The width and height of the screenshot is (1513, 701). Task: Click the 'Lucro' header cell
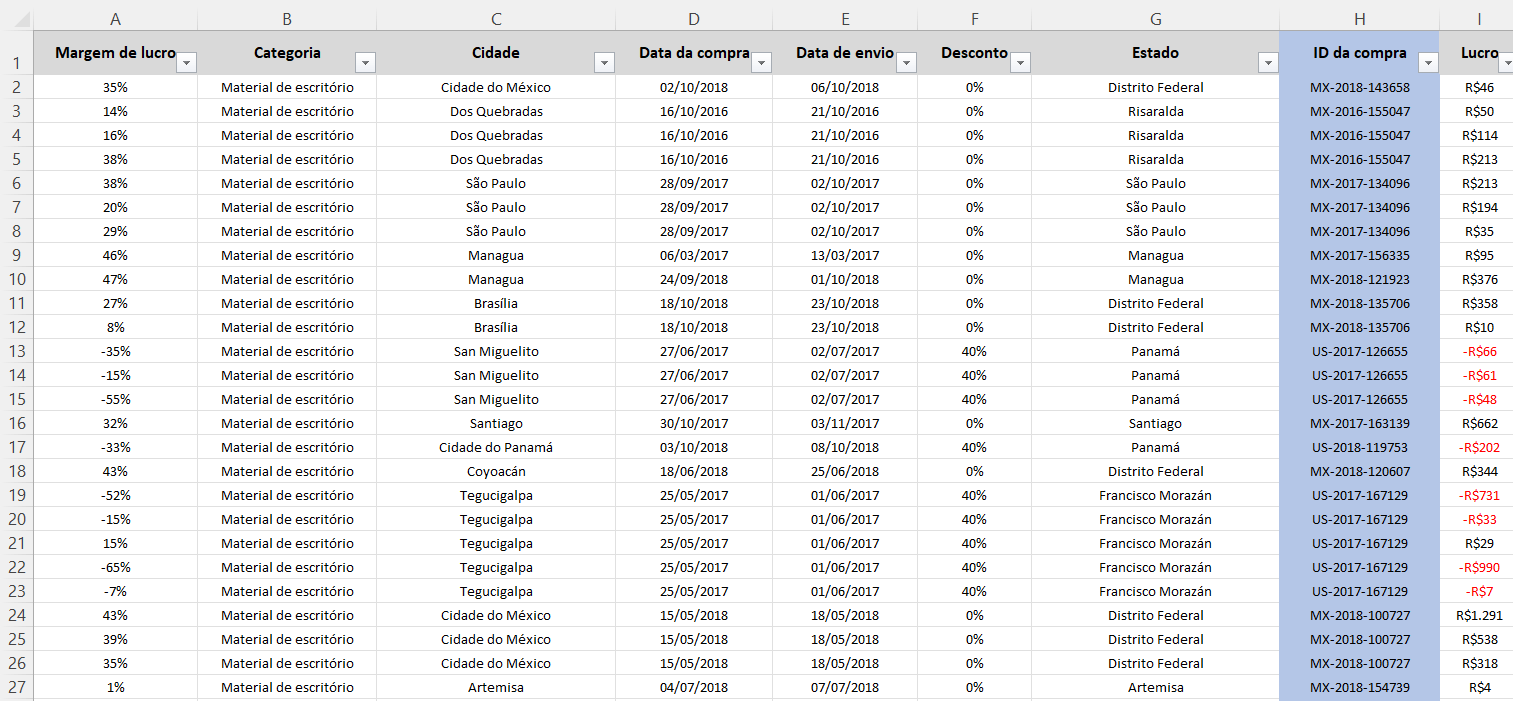pyautogui.click(x=1477, y=53)
